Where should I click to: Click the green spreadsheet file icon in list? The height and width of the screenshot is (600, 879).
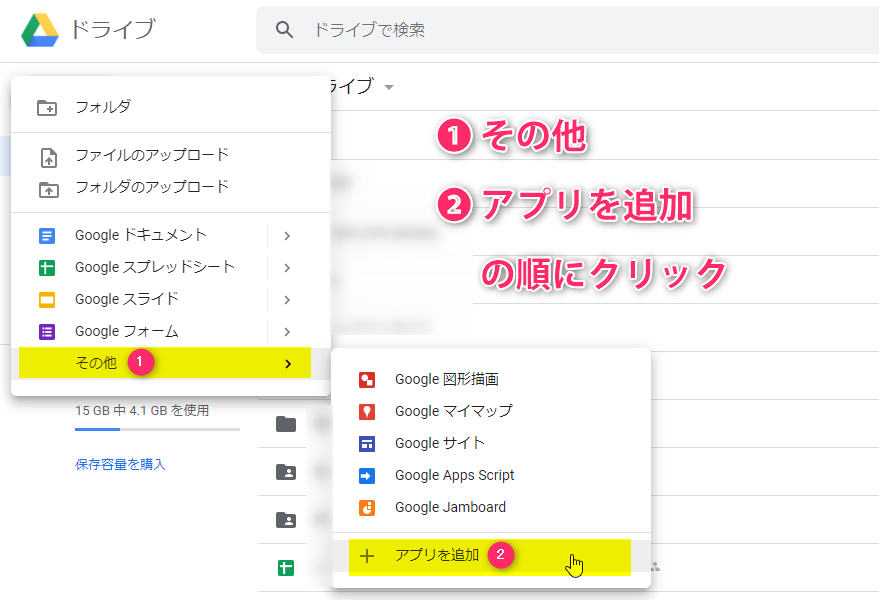[x=286, y=568]
